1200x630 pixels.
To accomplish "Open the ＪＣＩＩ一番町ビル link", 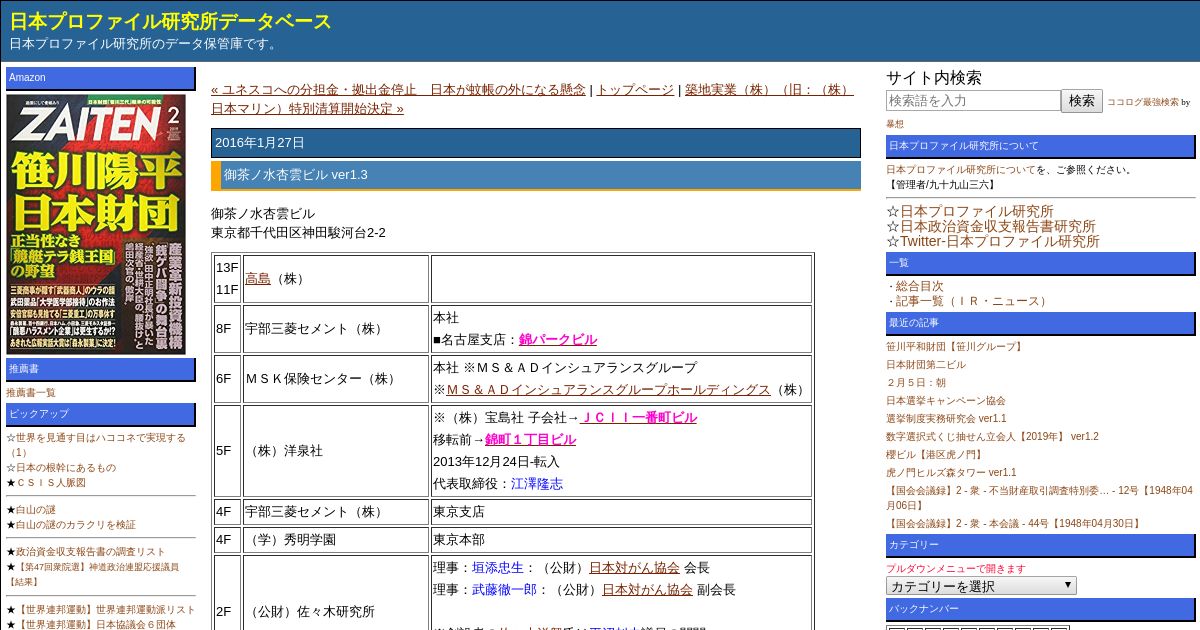I will coord(638,417).
